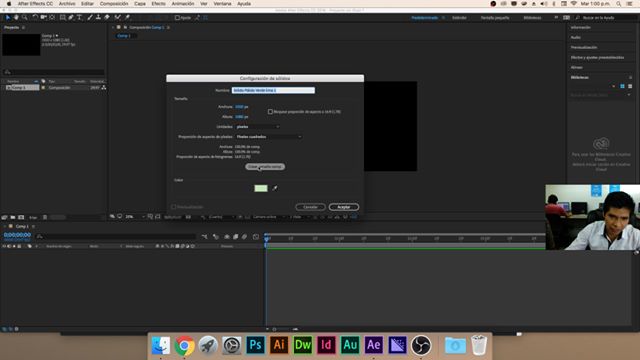
Task: Open the Píxeles cuadrados aspect dropdown
Action: [x=269, y=137]
